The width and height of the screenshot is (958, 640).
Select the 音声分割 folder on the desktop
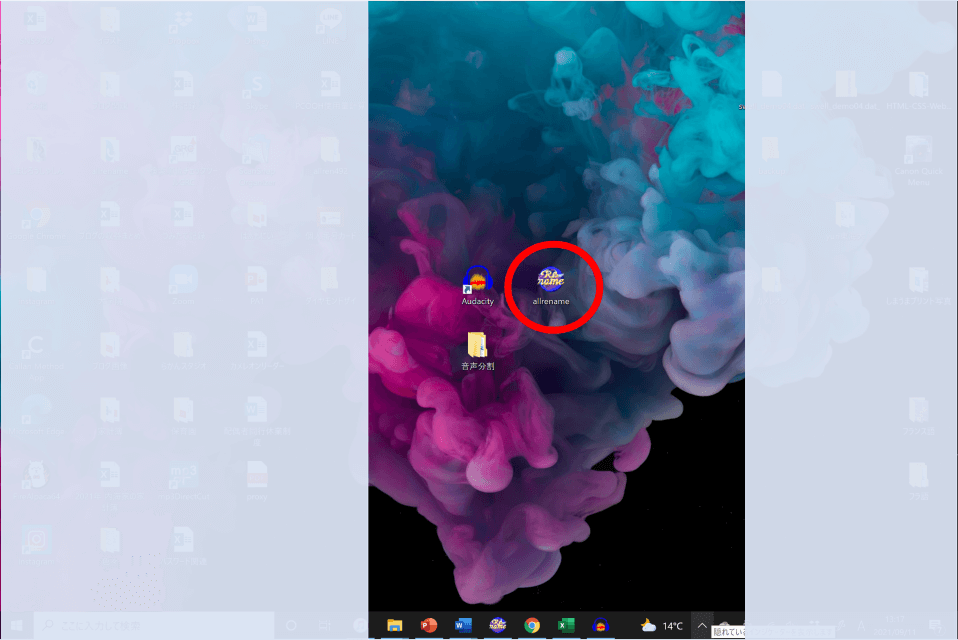coord(477,351)
